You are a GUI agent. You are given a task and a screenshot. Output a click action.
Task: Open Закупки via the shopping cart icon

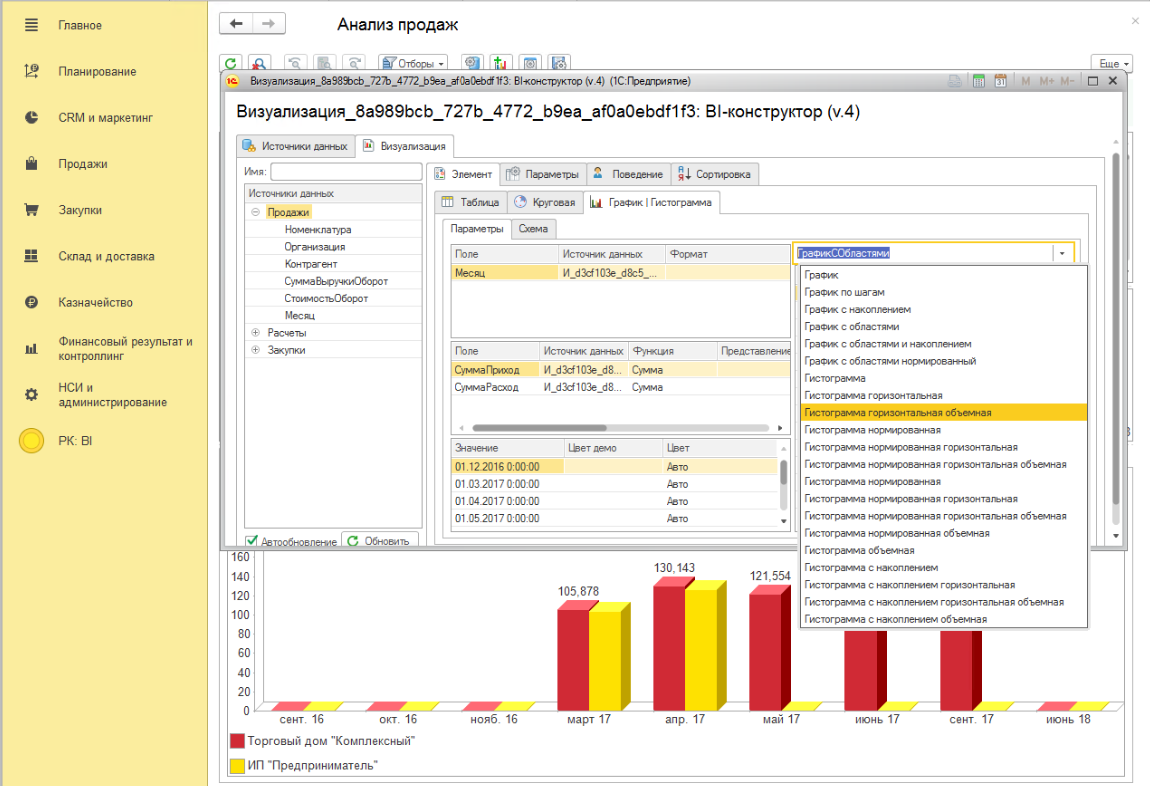click(x=31, y=210)
